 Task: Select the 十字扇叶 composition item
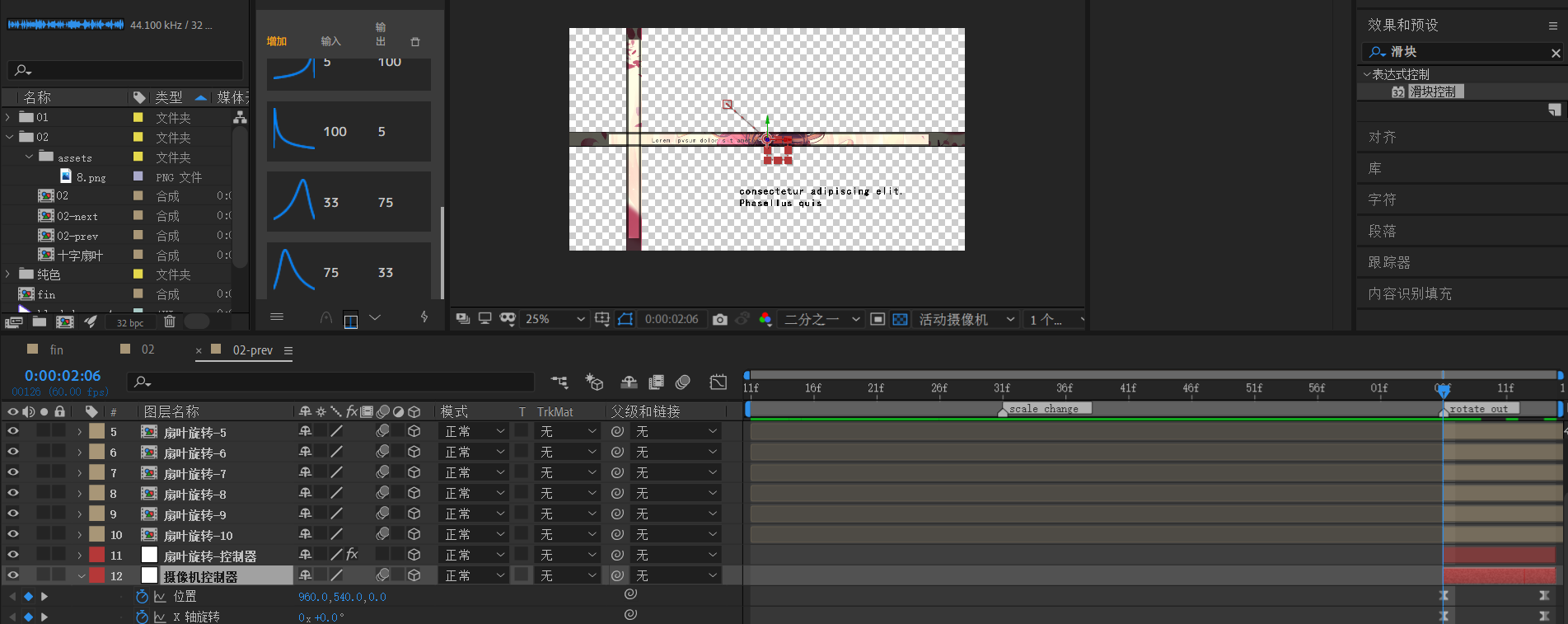pyautogui.click(x=80, y=256)
